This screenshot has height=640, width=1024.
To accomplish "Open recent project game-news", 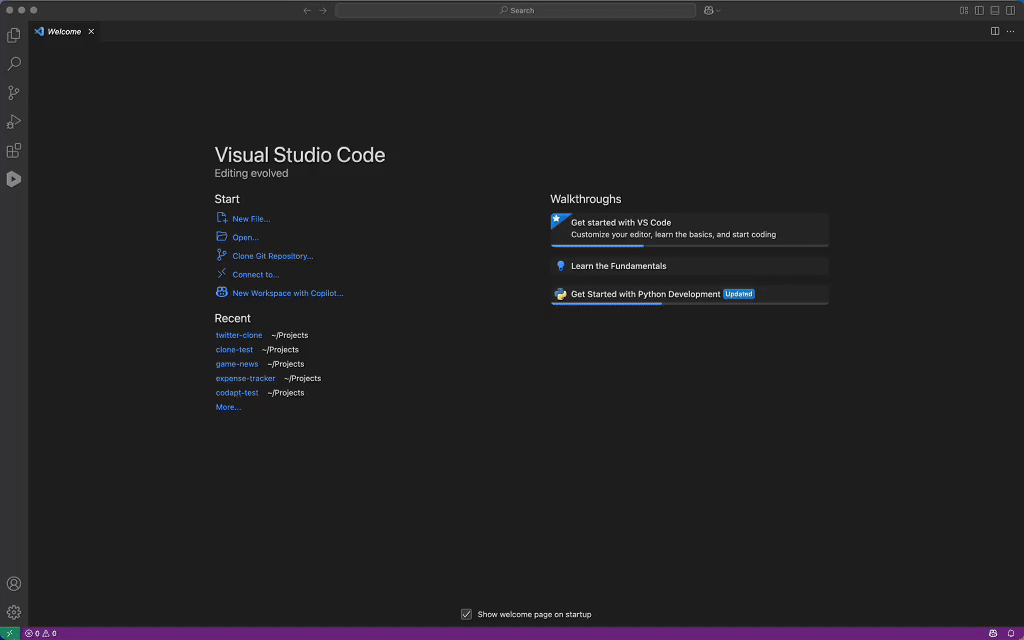I will tap(237, 364).
